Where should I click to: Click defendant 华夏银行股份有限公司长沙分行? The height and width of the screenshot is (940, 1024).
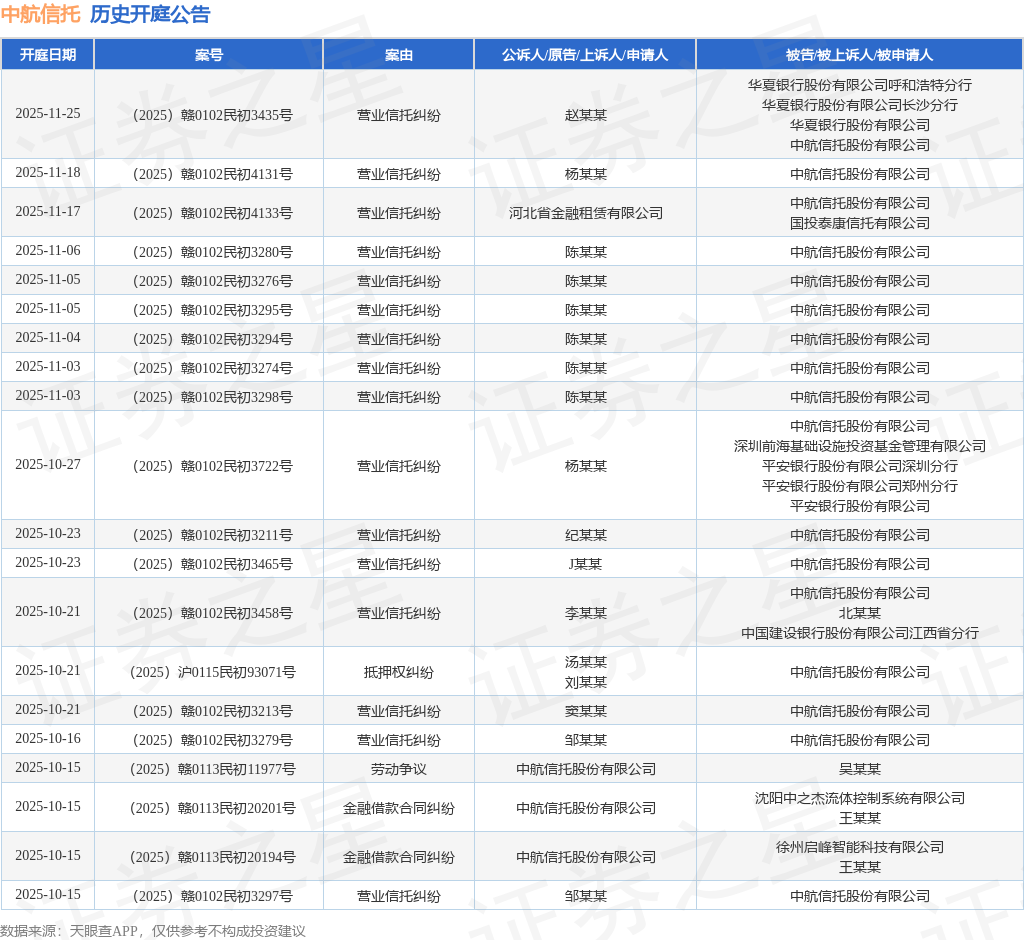859,105
